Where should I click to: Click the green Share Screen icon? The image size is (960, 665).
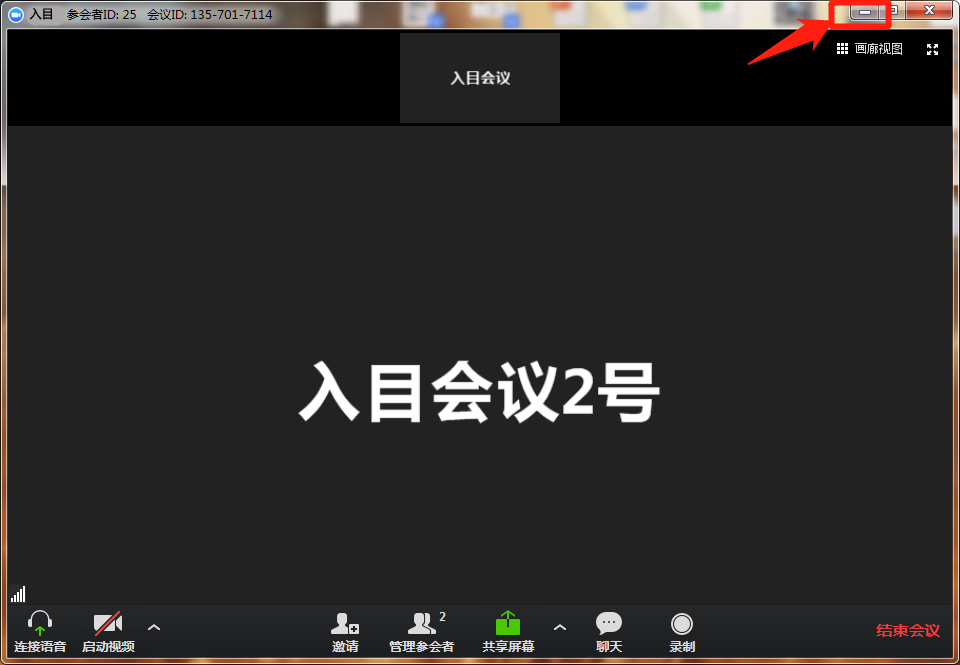[508, 624]
